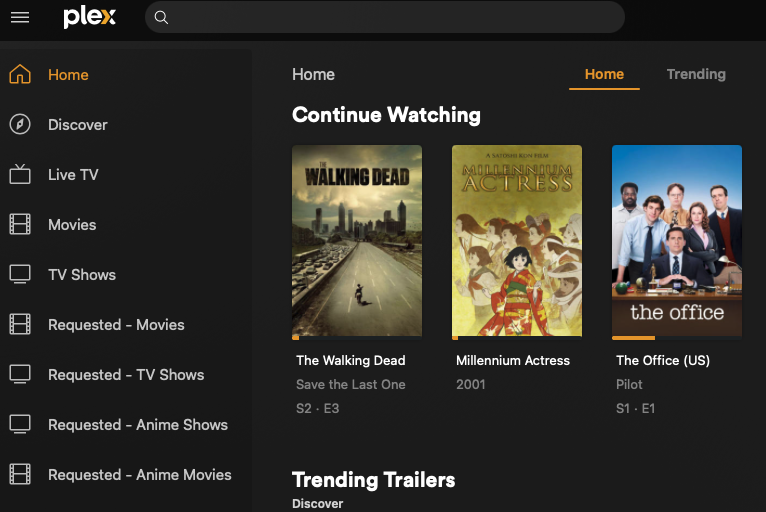The image size is (766, 512).
Task: Click the S1 · E1 episode label
Action: tap(635, 408)
